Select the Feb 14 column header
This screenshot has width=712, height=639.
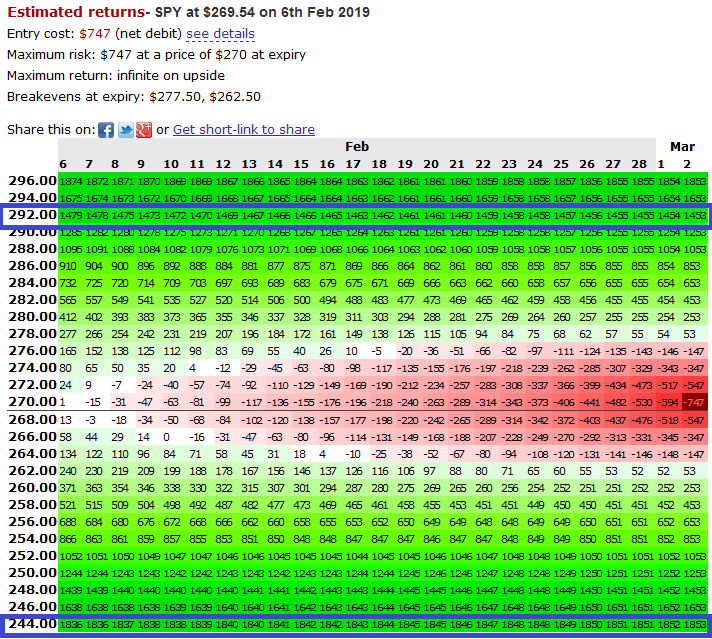pos(275,164)
